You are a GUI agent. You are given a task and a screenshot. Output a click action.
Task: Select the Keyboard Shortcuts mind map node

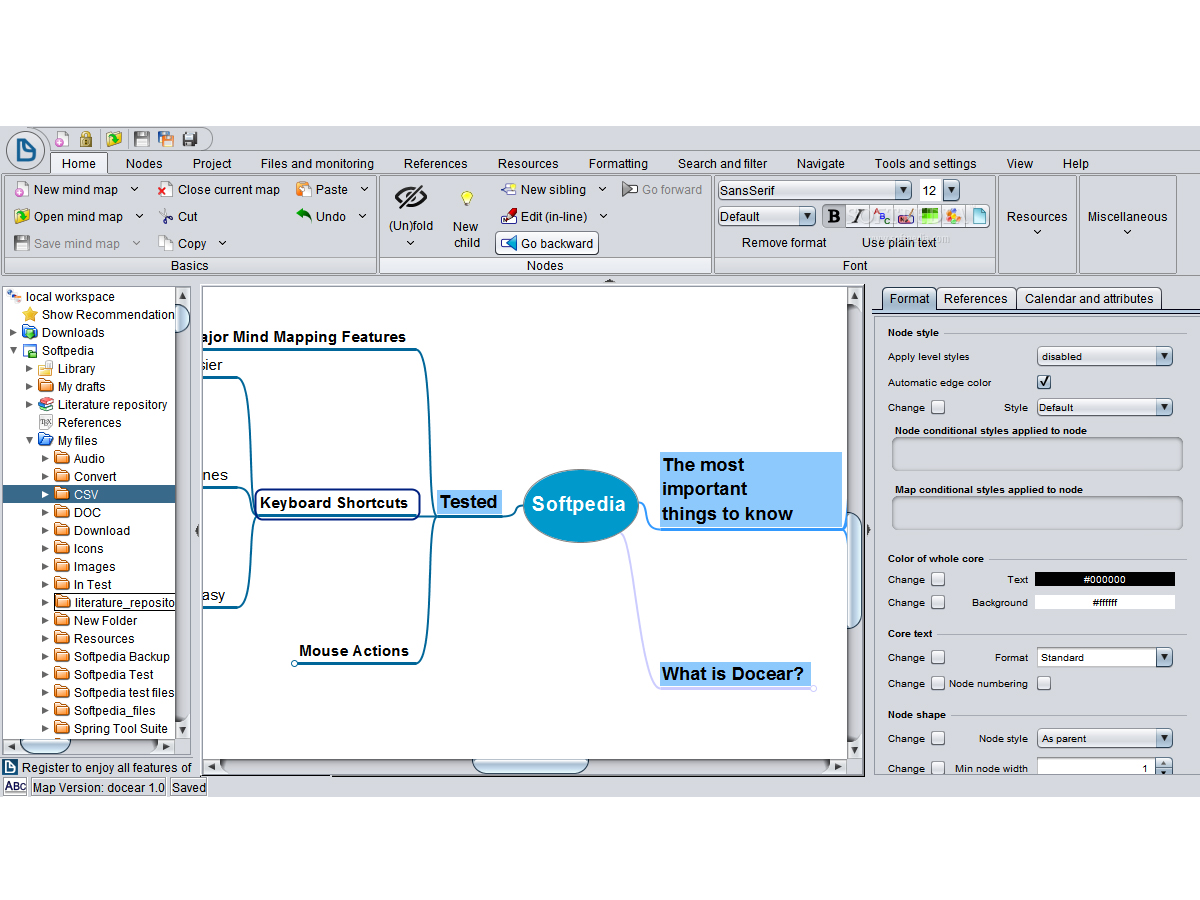(334, 503)
